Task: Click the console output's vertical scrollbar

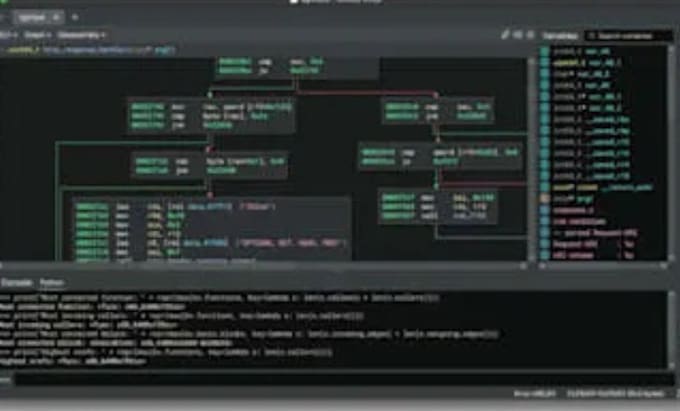Action: tap(671, 329)
